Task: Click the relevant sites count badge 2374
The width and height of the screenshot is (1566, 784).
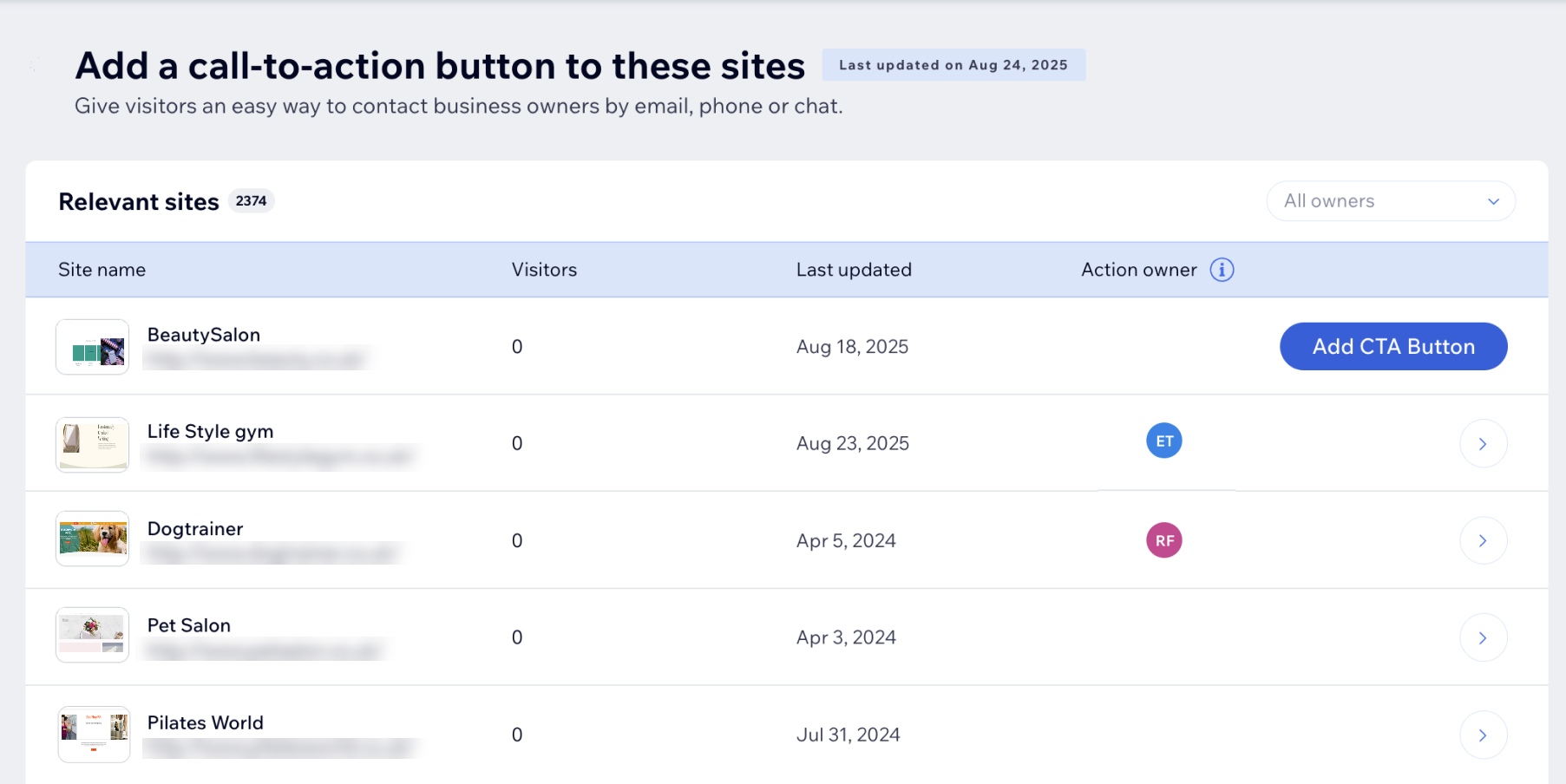Action: [251, 201]
